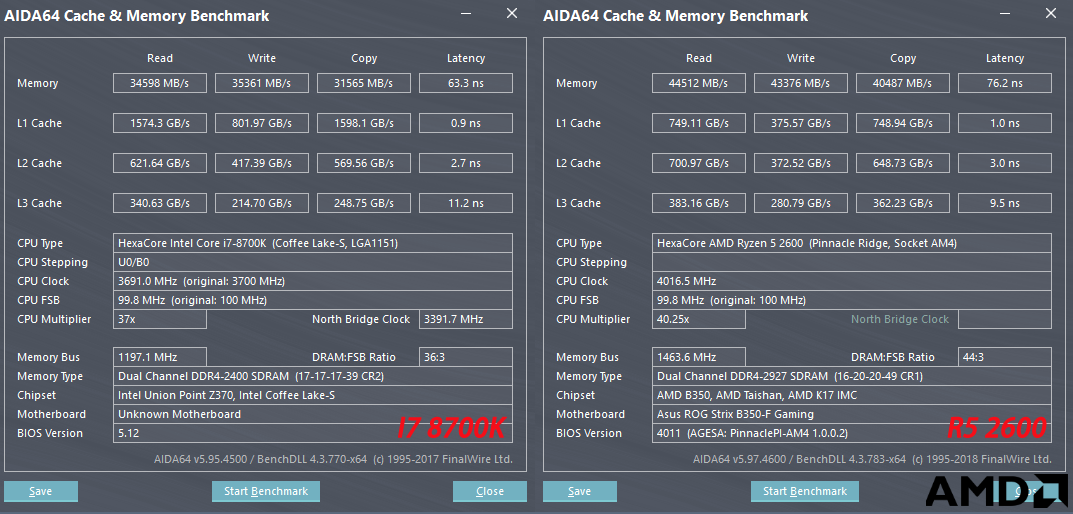This screenshot has height=514, width=1073.
Task: Click the 76.2 ns memory latency field
Action: pyautogui.click(x=1005, y=83)
